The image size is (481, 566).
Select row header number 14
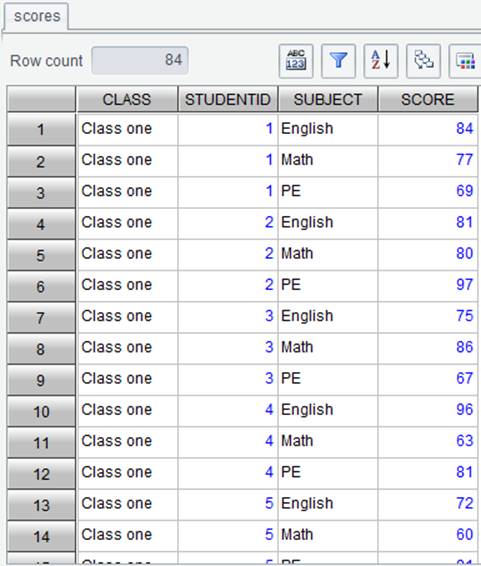(41, 536)
